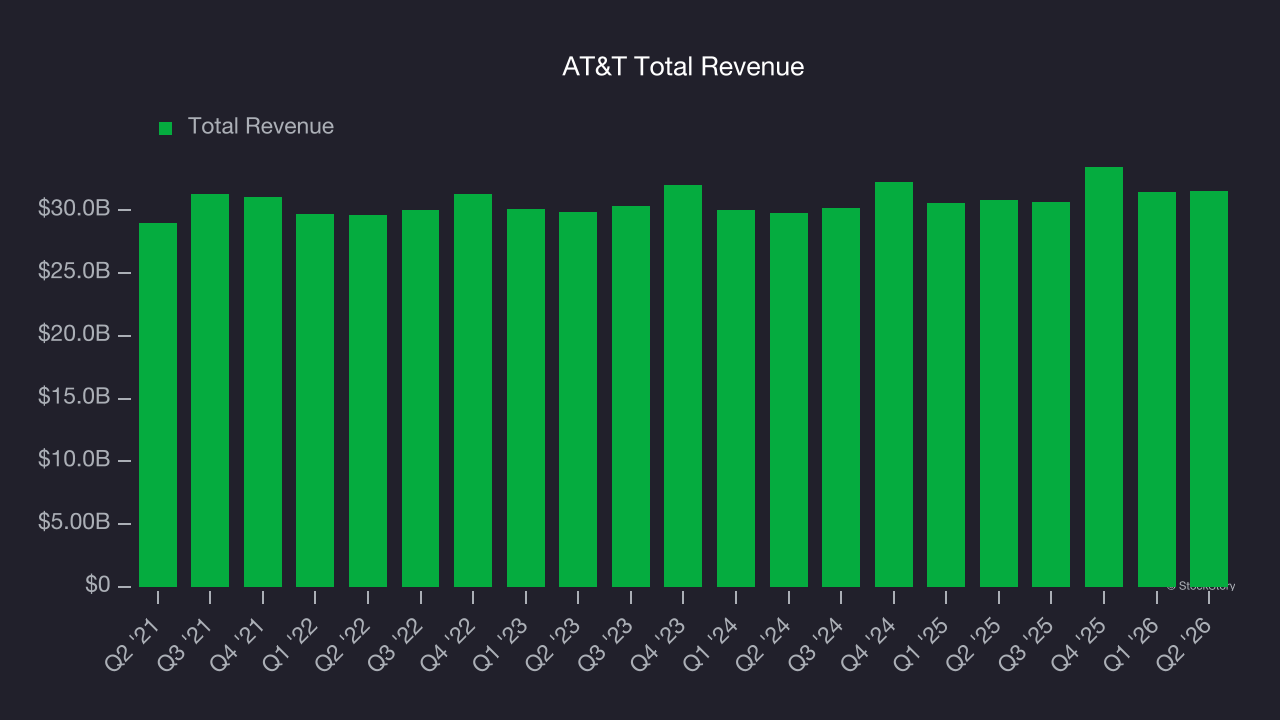
Task: Pick the Q2 '23 revenue bar
Action: (578, 399)
